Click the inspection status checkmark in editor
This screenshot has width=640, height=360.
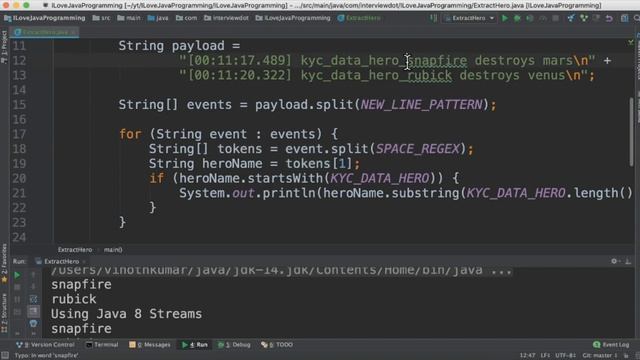(x=631, y=42)
